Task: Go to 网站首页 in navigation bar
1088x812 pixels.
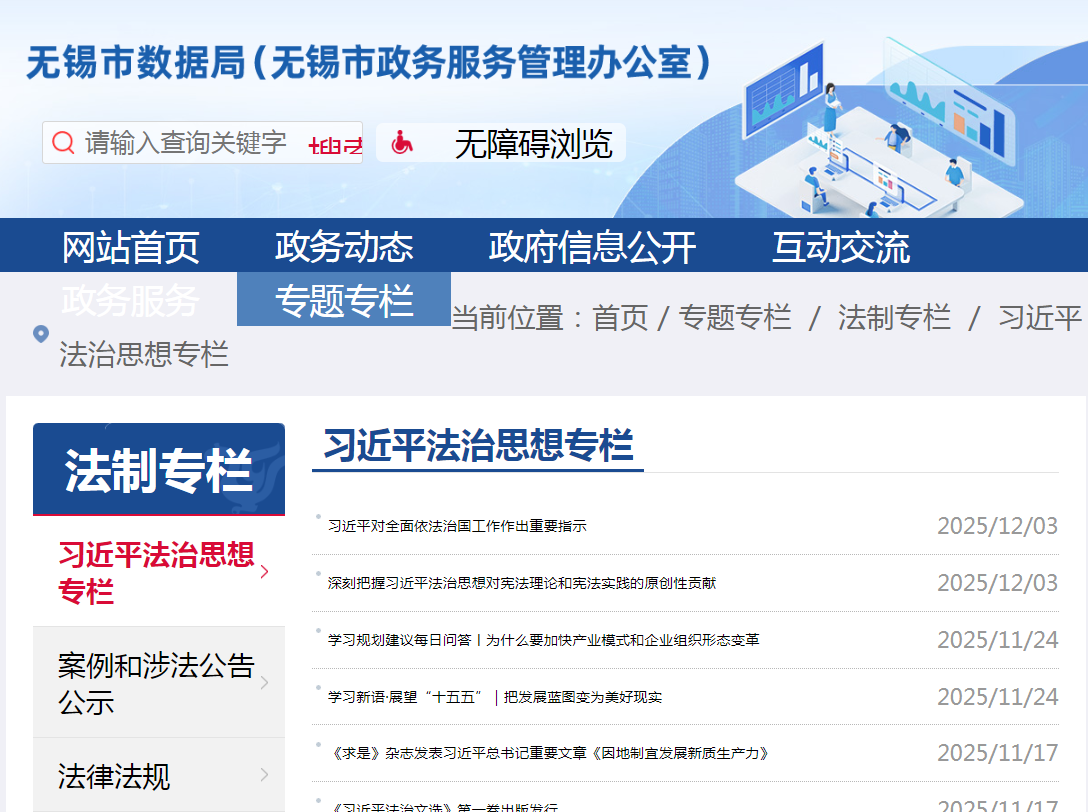Action: click(131, 247)
